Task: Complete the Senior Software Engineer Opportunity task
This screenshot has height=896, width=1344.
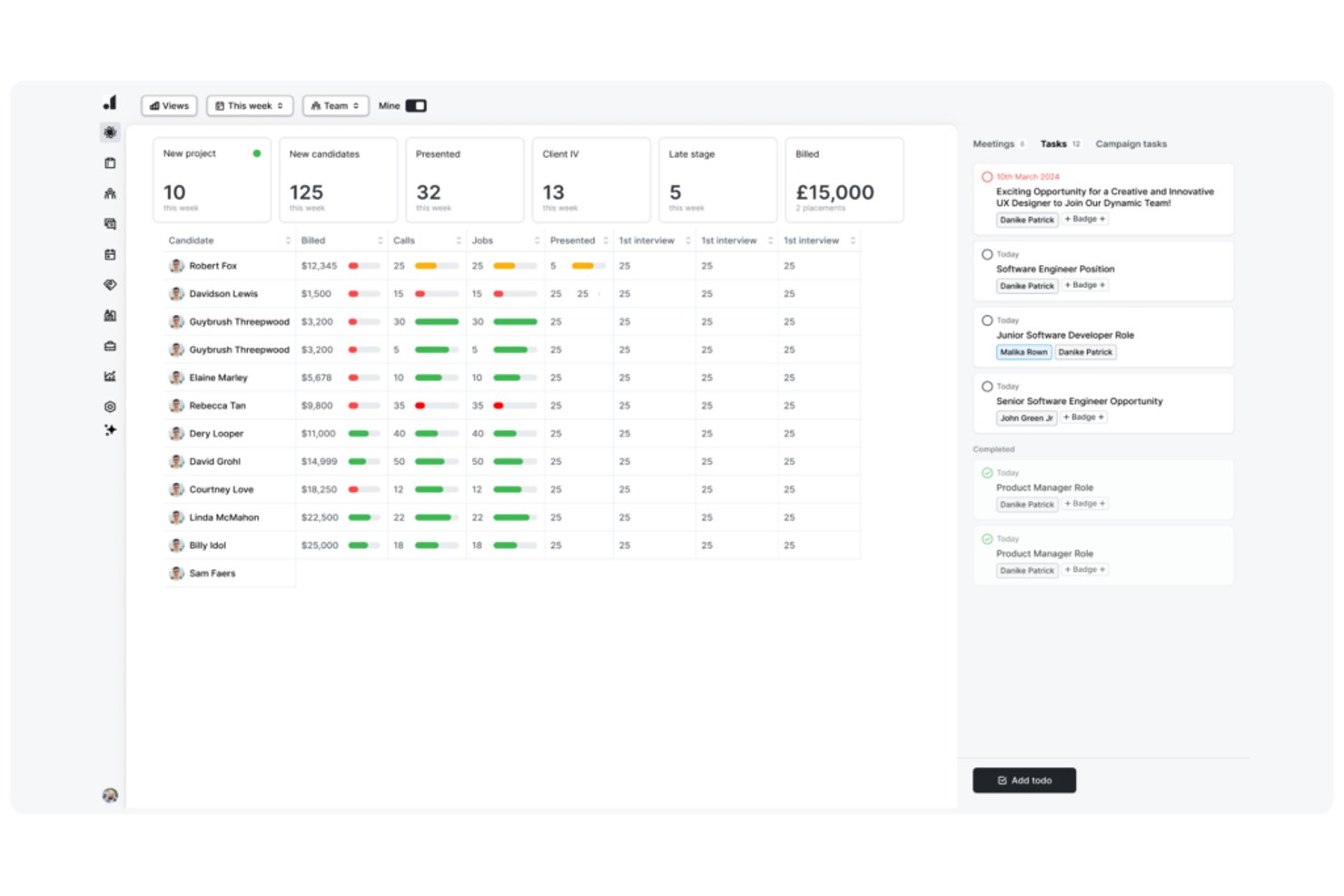Action: pyautogui.click(x=987, y=387)
